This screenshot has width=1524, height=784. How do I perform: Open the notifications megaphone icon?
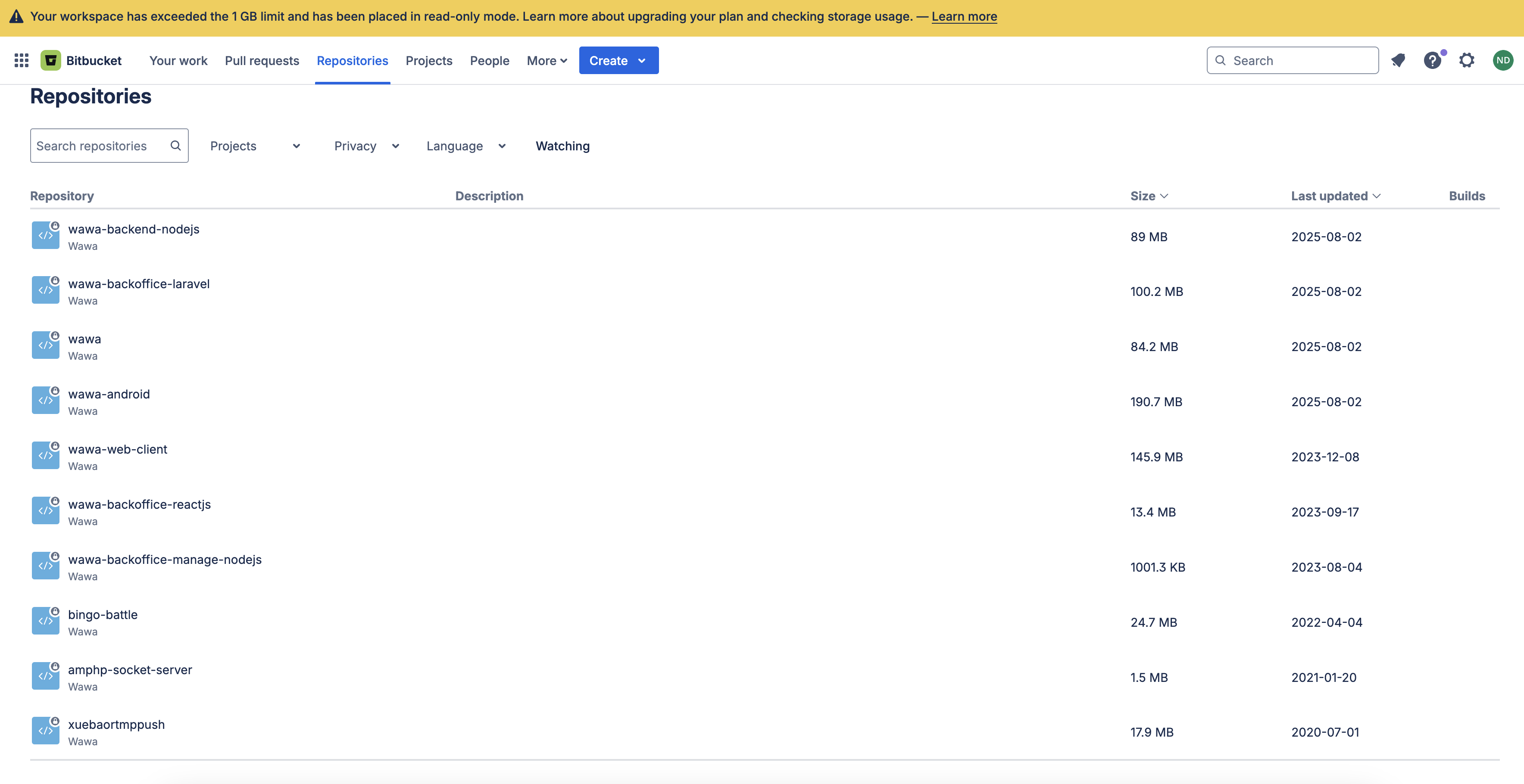click(x=1398, y=60)
